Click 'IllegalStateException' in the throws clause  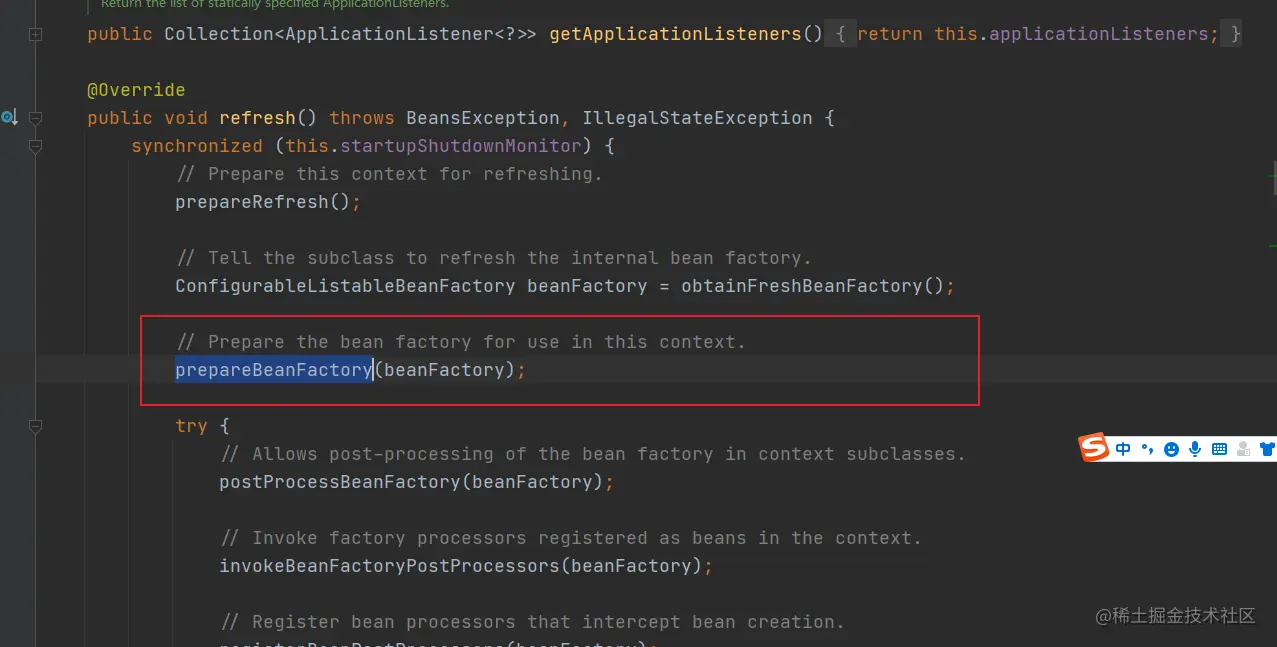(697, 118)
